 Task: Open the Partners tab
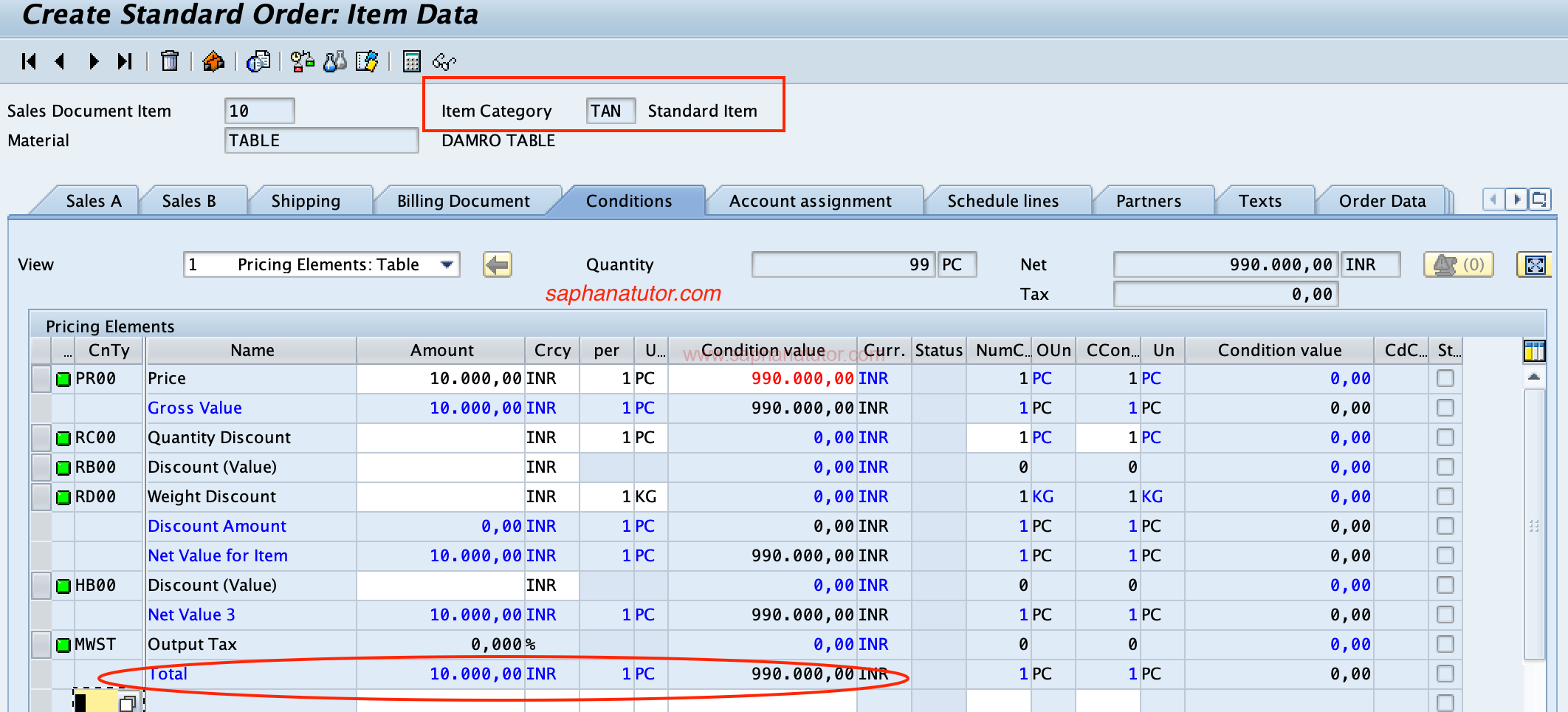coord(1149,201)
